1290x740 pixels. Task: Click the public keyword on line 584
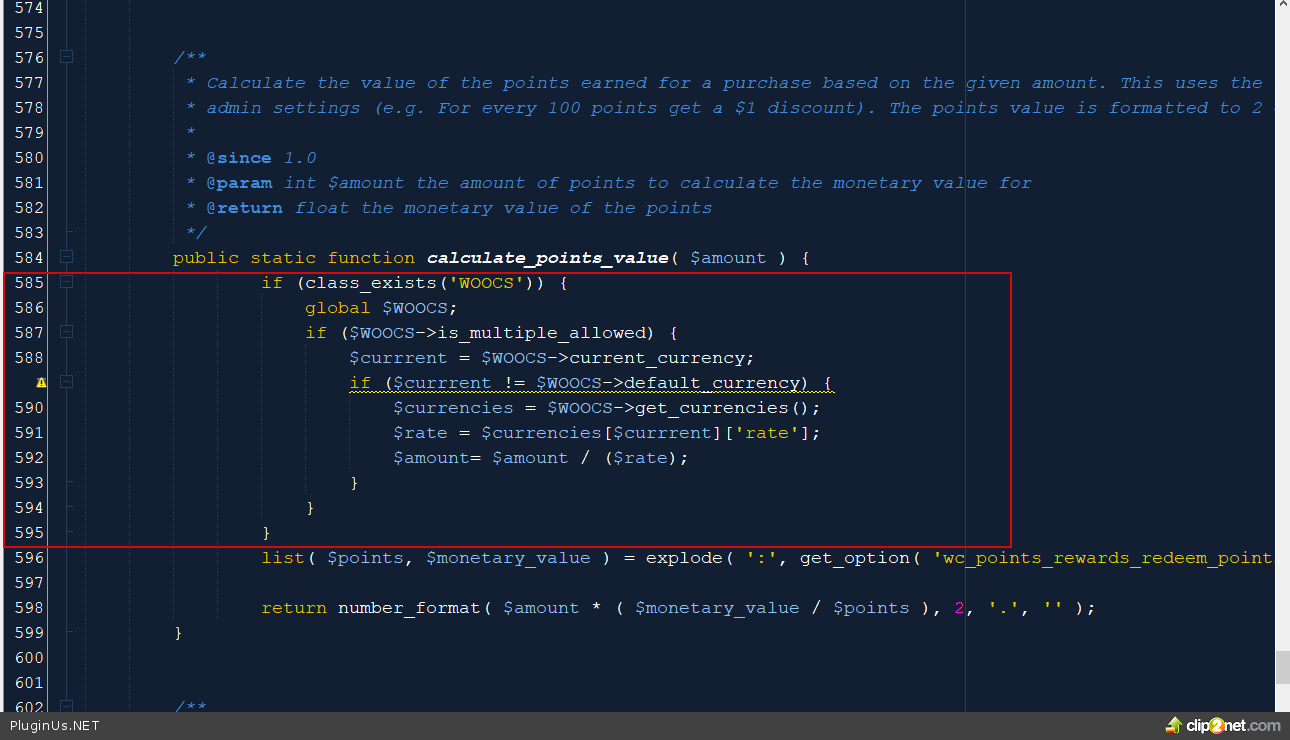pyautogui.click(x=206, y=258)
